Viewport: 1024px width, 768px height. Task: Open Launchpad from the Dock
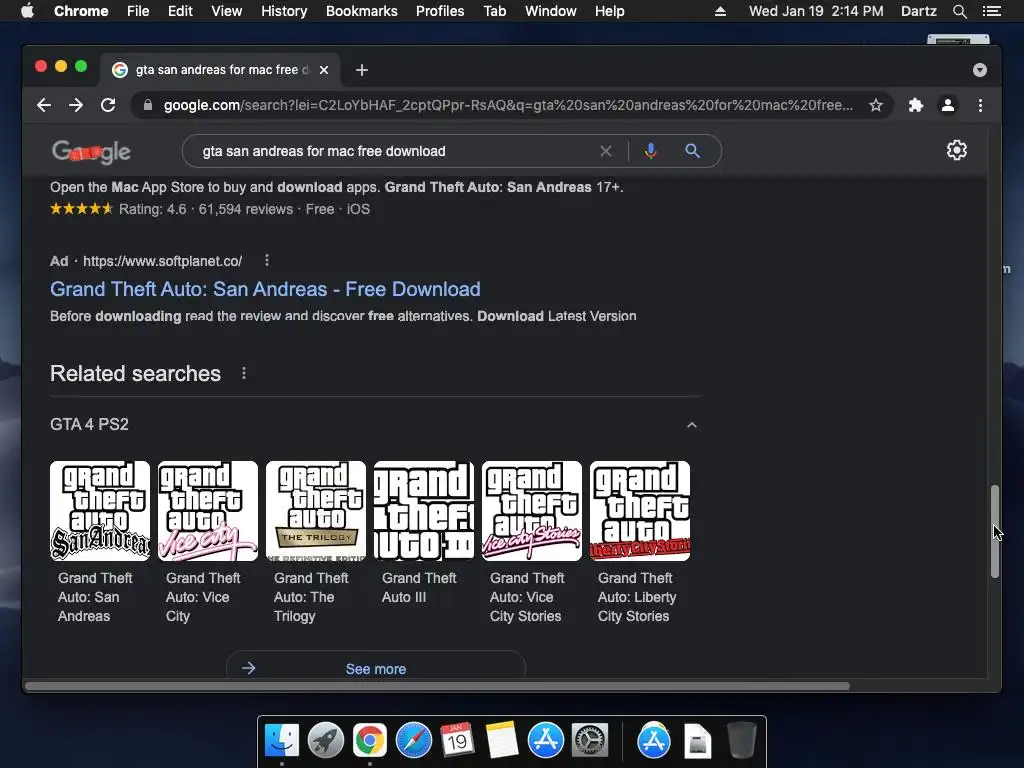326,741
